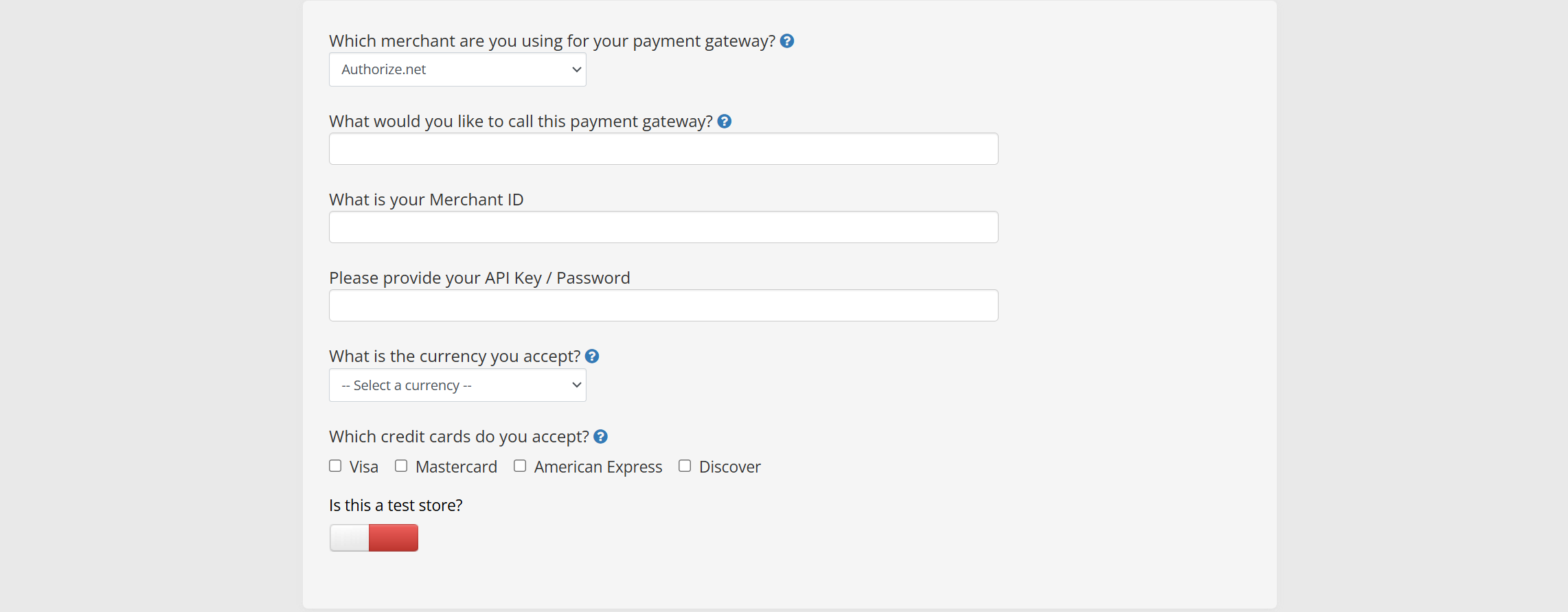
Task: Show help for accepted currency question
Action: (x=592, y=356)
